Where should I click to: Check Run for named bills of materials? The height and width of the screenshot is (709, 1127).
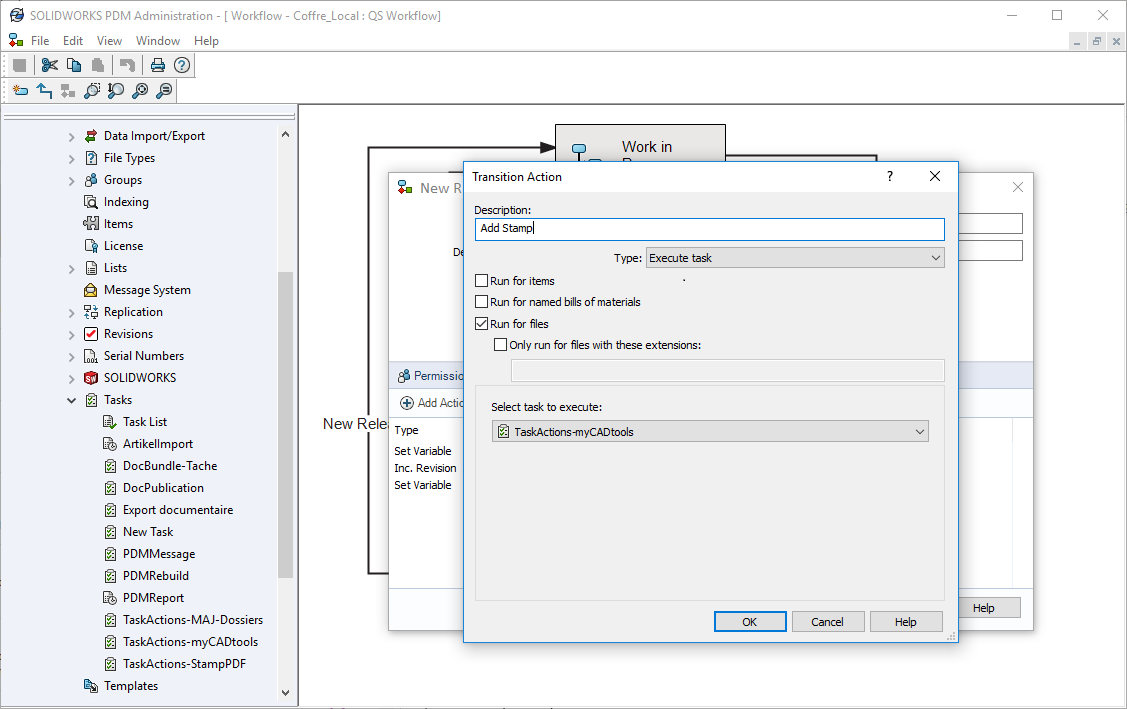(482, 302)
